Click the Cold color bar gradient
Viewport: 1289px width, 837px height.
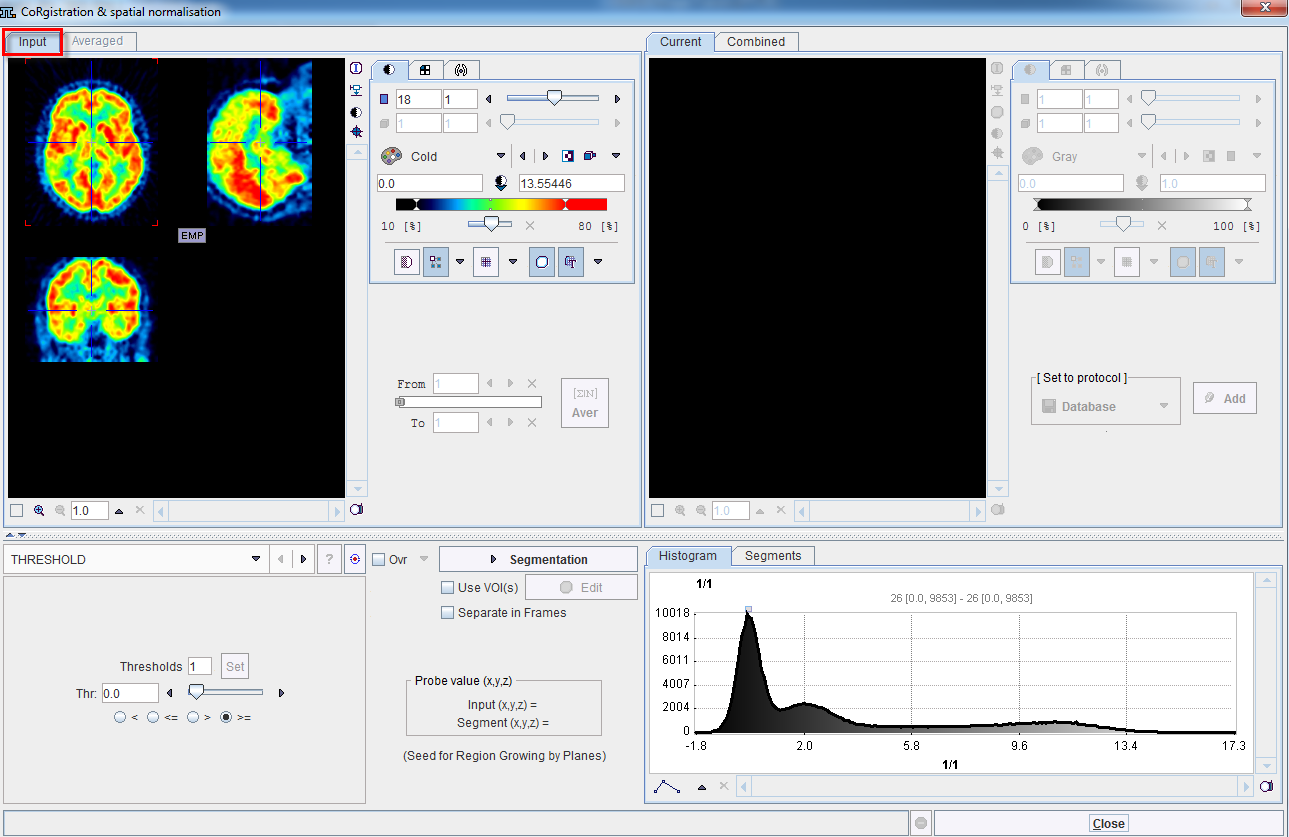pos(501,204)
